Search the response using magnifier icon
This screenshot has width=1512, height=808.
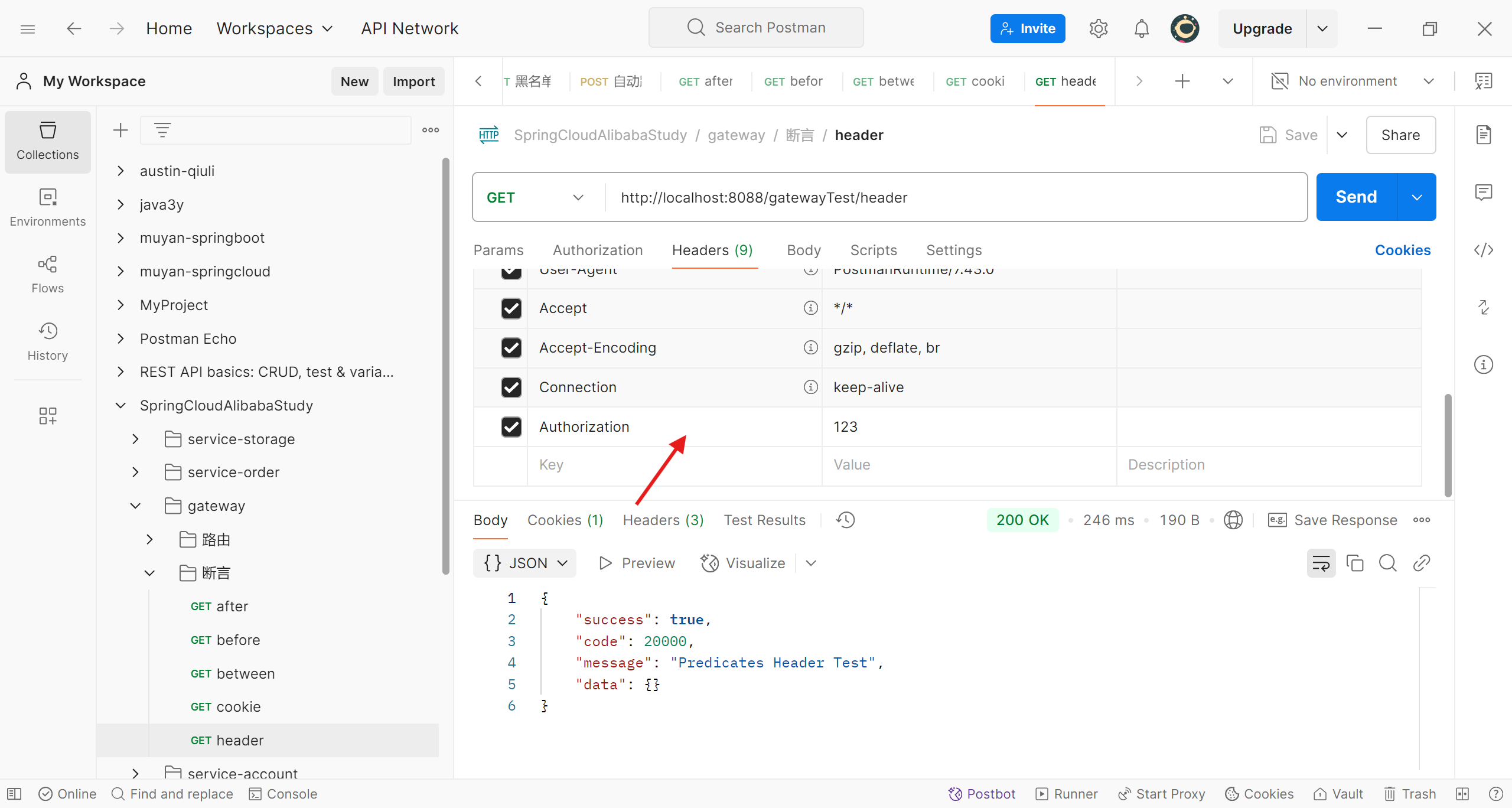pyautogui.click(x=1387, y=563)
